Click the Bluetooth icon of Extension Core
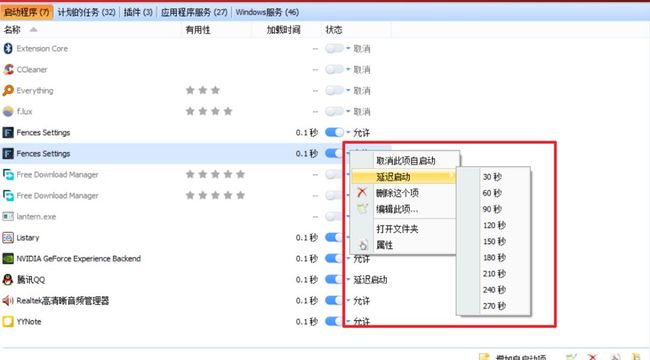Image resolution: width=650 pixels, height=360 pixels. 8,49
